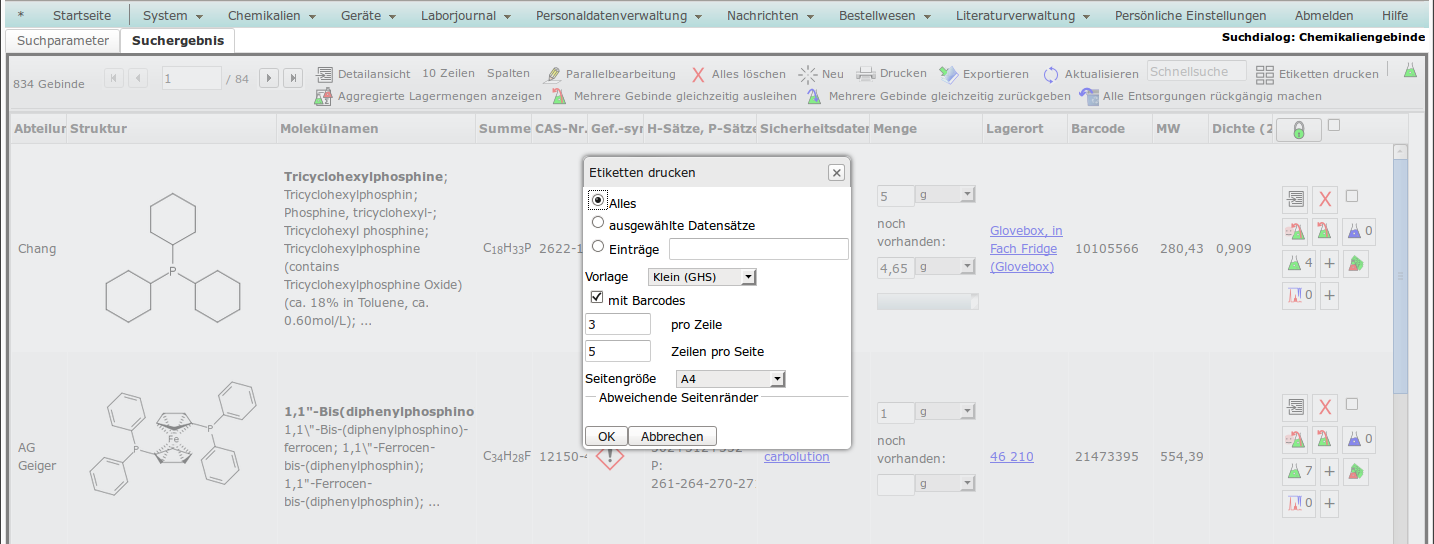Click the 'Zeilen pro Seite' input field
1434x544 pixels.
617,351
